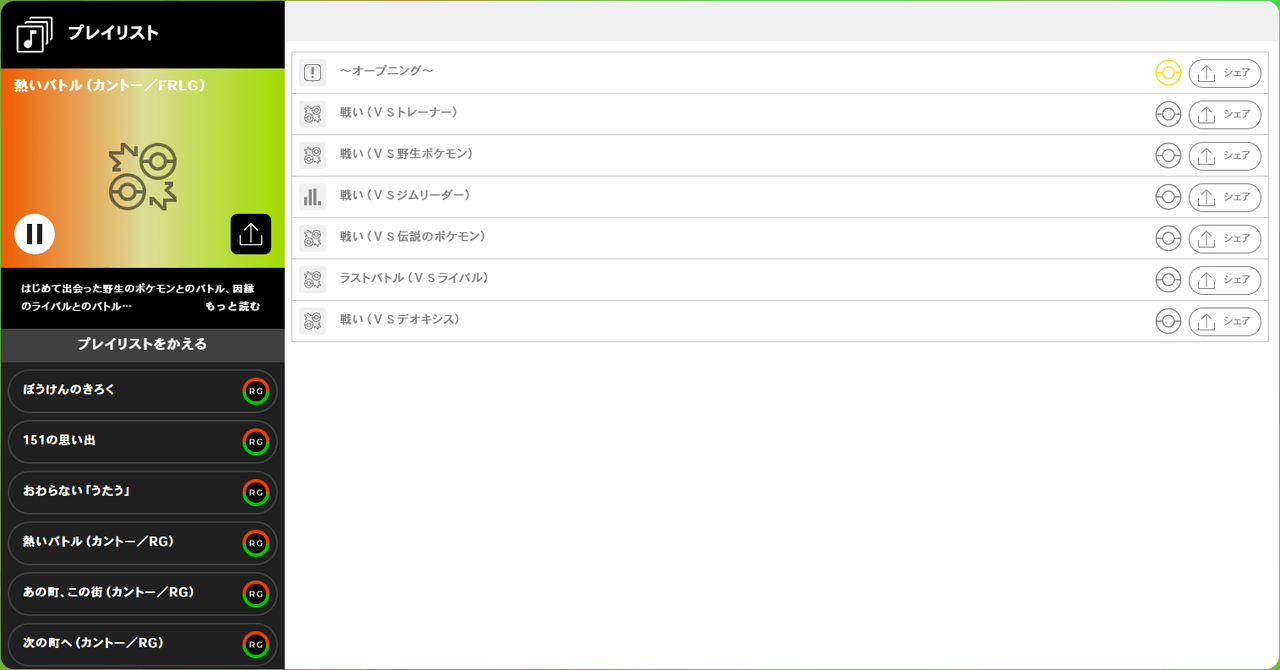
Task: Play the track 〜オープニング〜
Action: (386, 71)
